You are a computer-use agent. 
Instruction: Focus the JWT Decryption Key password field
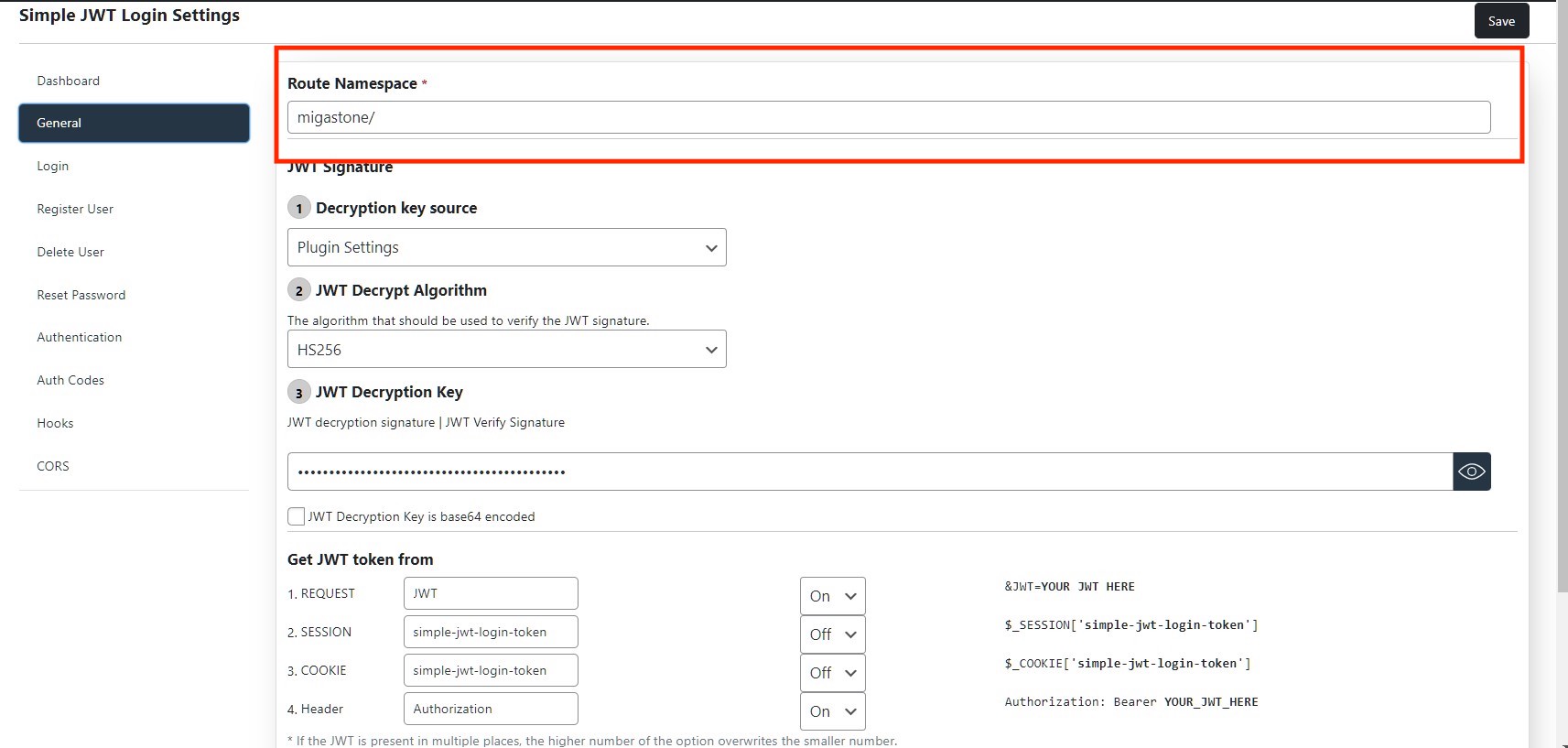(870, 472)
